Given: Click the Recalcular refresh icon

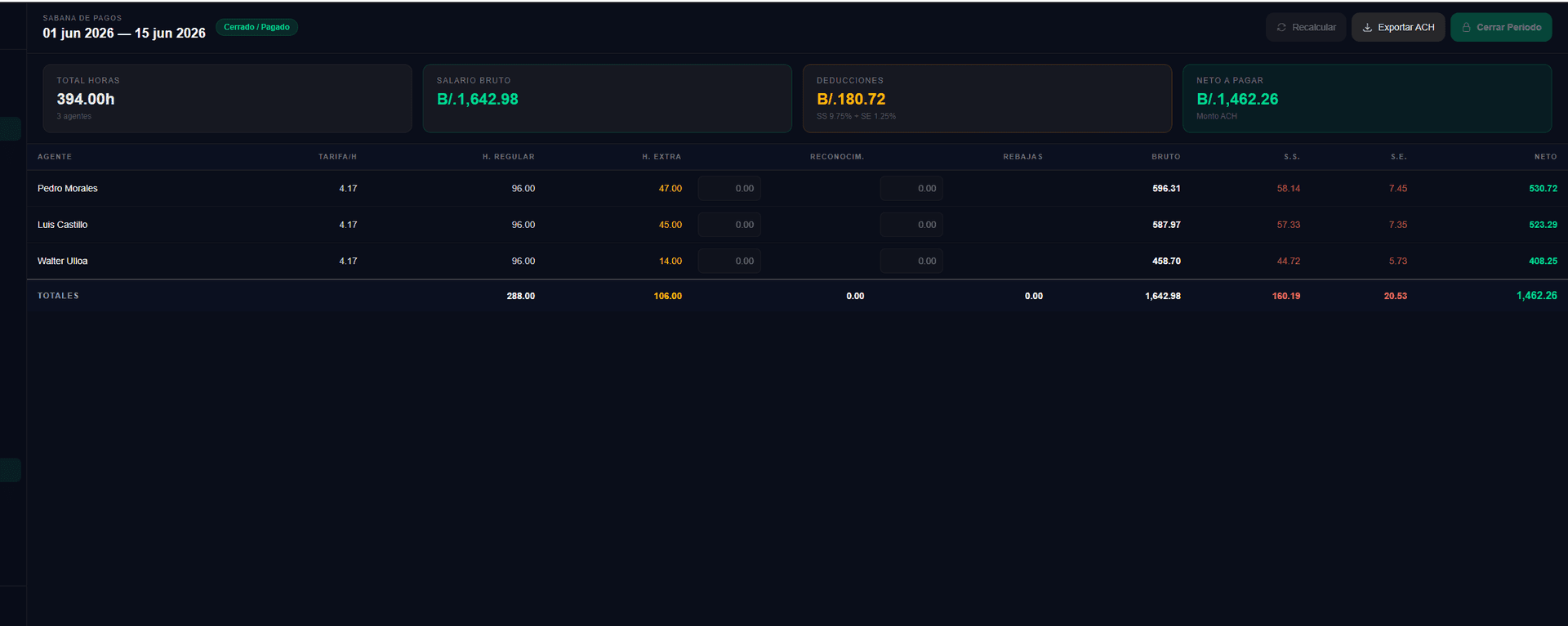Looking at the screenshot, I should coord(1281,27).
